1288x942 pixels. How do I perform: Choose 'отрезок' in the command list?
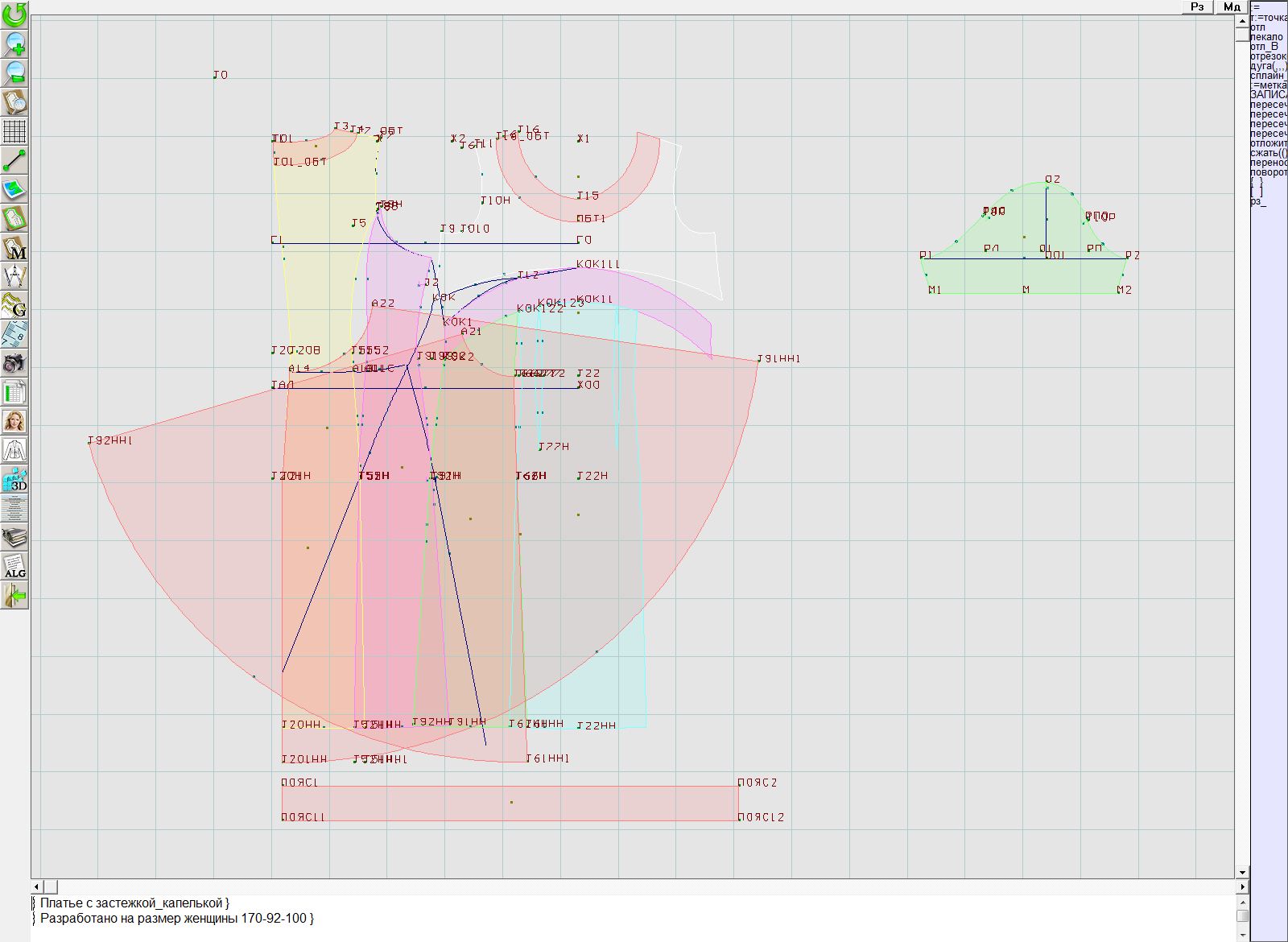pos(1268,56)
